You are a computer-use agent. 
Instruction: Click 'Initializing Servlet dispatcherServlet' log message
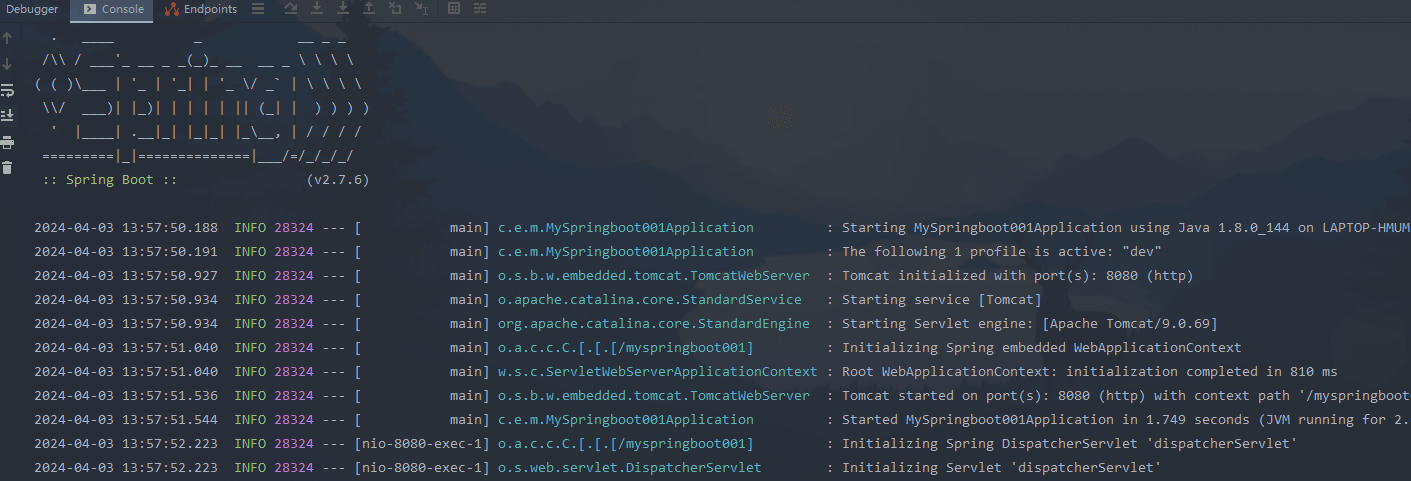pos(1002,468)
